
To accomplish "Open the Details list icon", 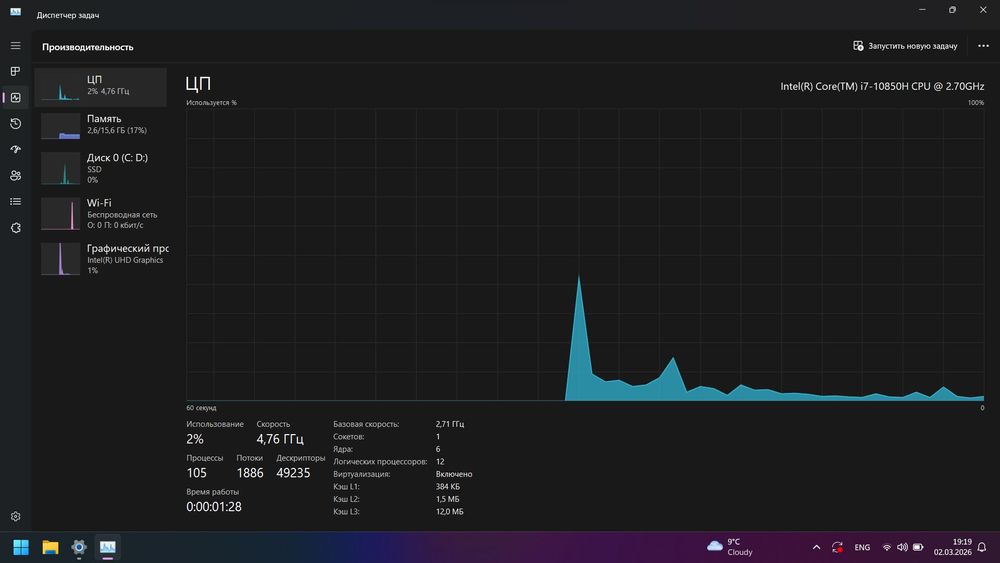I will (x=15, y=201).
